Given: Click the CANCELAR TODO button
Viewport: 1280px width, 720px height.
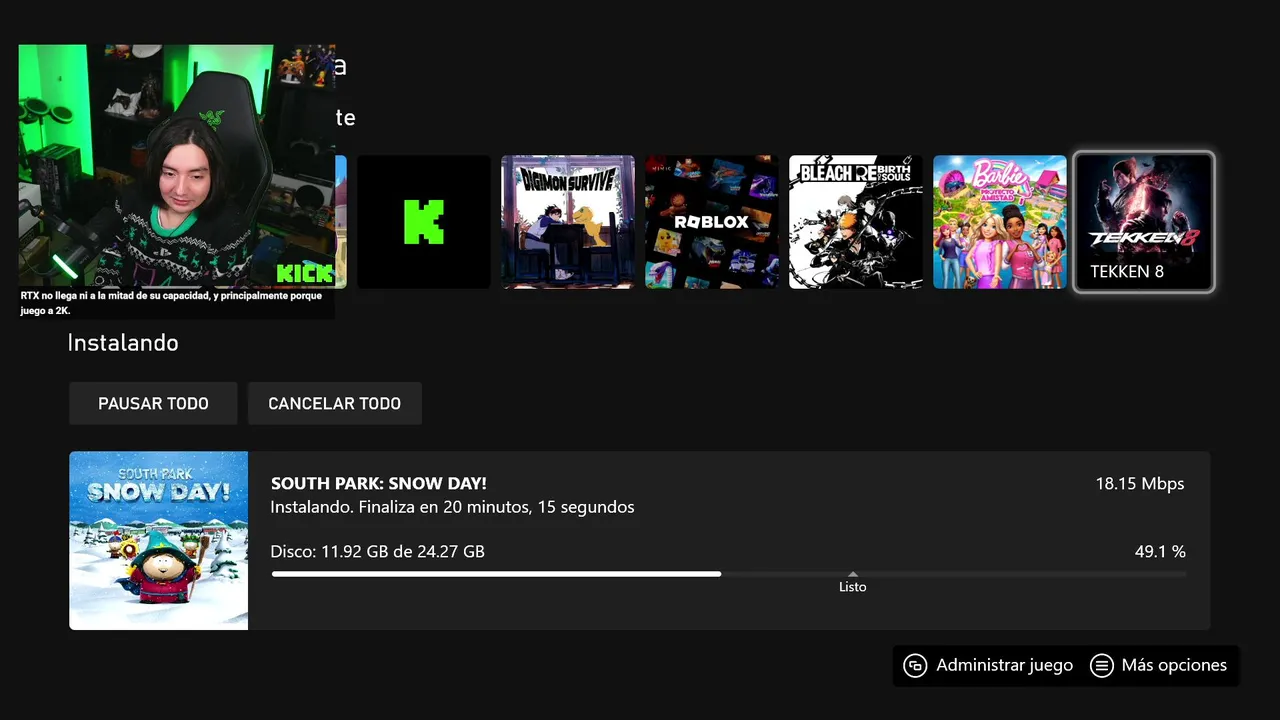Looking at the screenshot, I should pyautogui.click(x=335, y=403).
